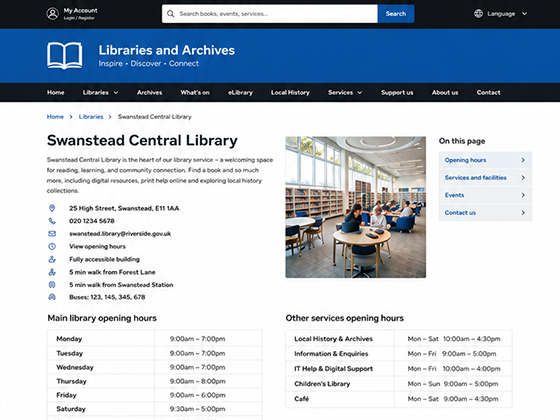Click Thursday's 9:00am – 8:00pm hours

click(x=198, y=381)
